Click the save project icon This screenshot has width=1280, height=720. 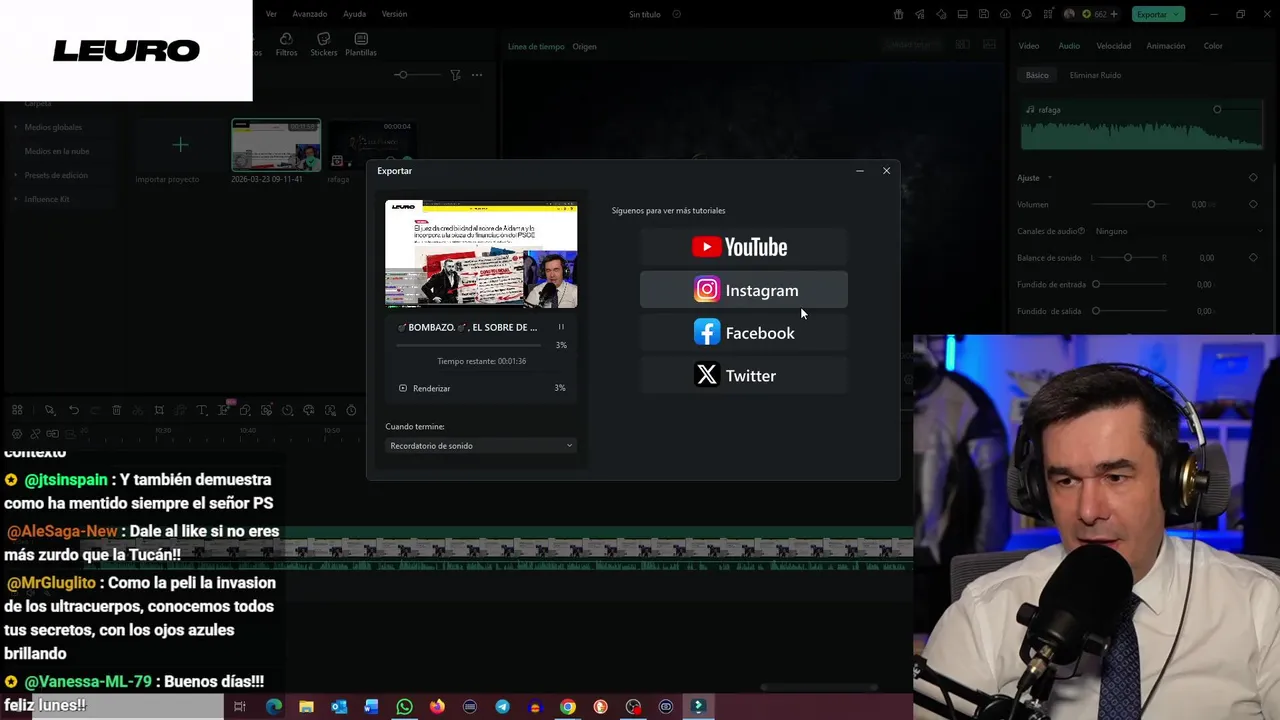tap(985, 14)
